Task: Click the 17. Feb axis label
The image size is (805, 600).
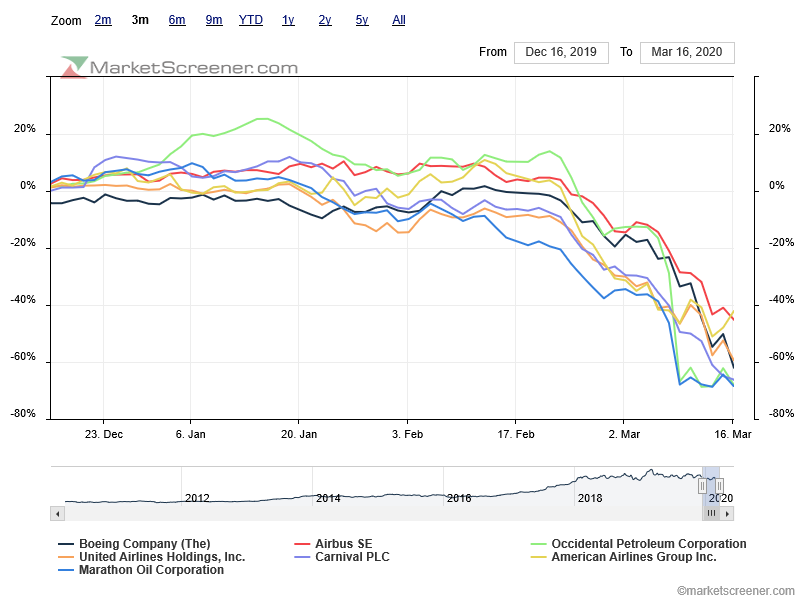Action: tap(516, 434)
